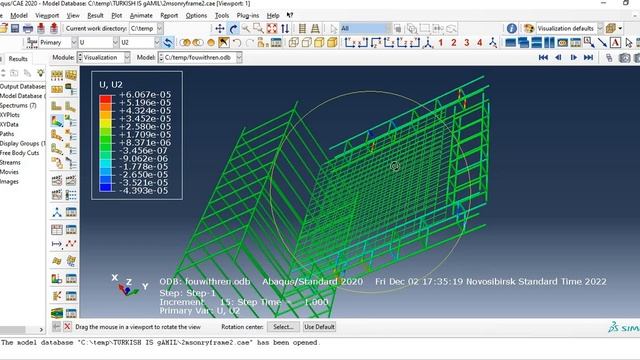Image resolution: width=640 pixels, height=360 pixels.
Task: Open the Tools menu
Action: [x=222, y=16]
